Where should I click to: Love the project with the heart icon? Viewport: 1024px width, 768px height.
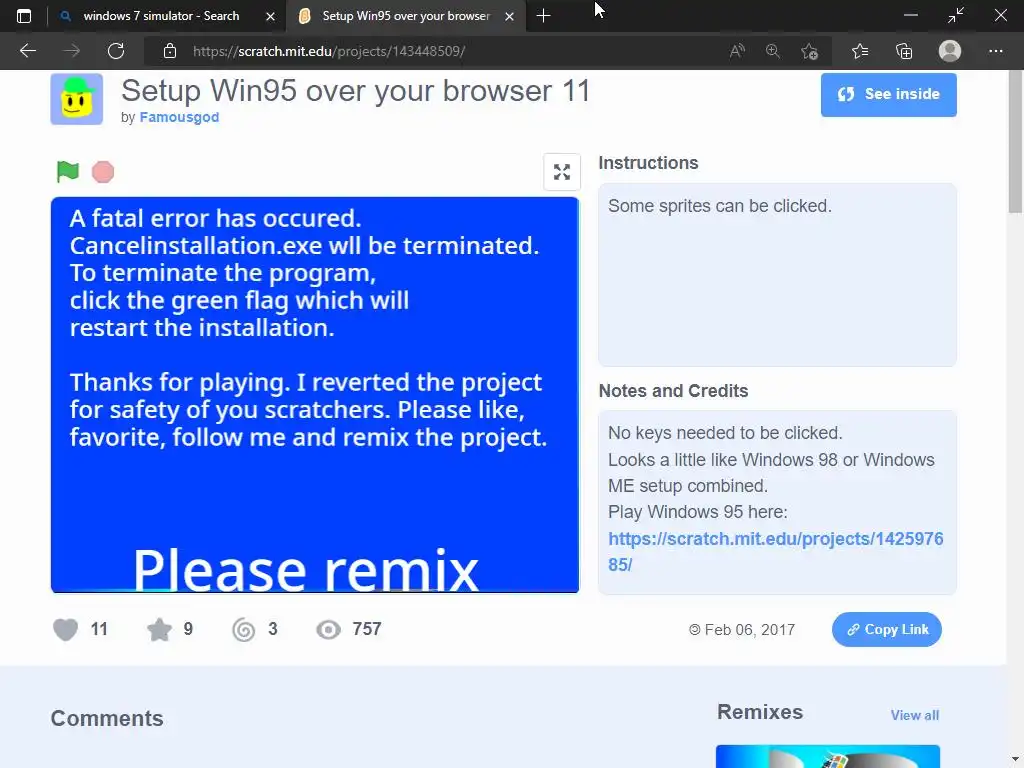point(65,630)
